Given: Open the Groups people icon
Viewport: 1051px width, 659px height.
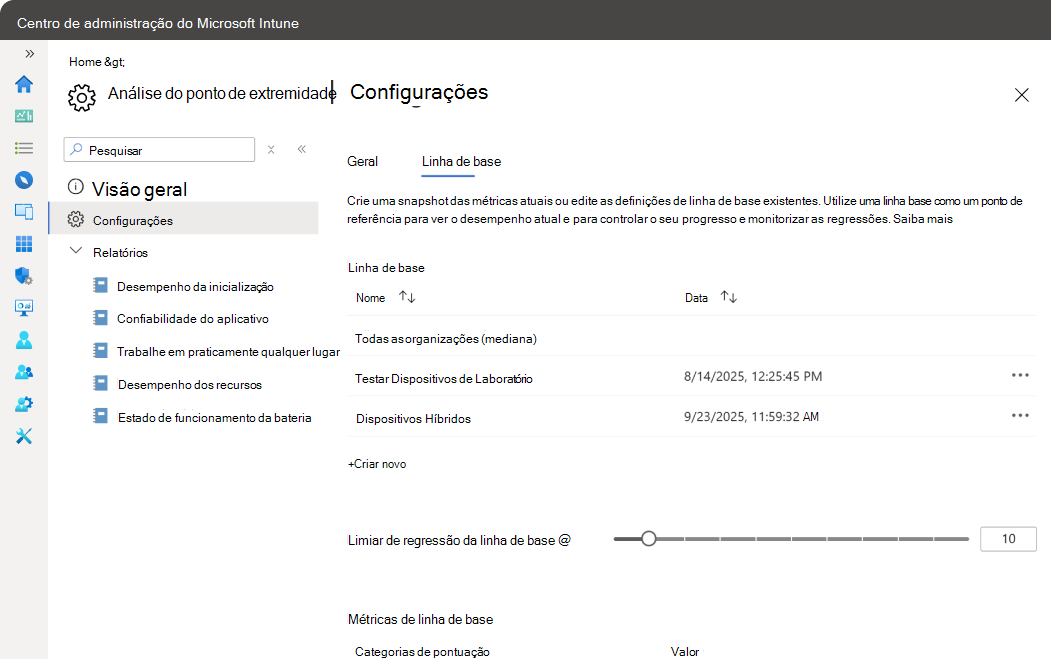Looking at the screenshot, I should (23, 372).
